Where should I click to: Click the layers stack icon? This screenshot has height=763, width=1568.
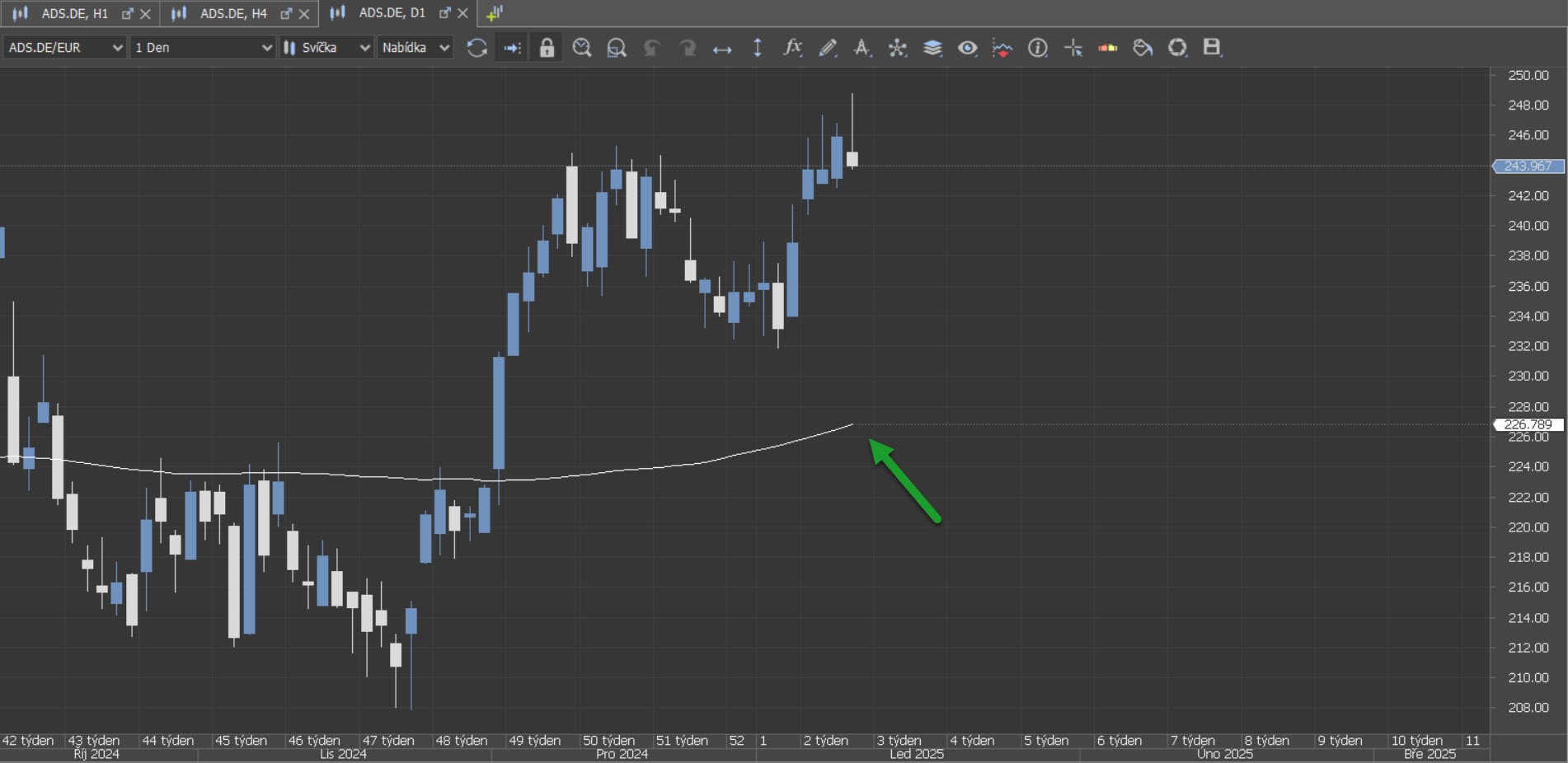point(932,48)
